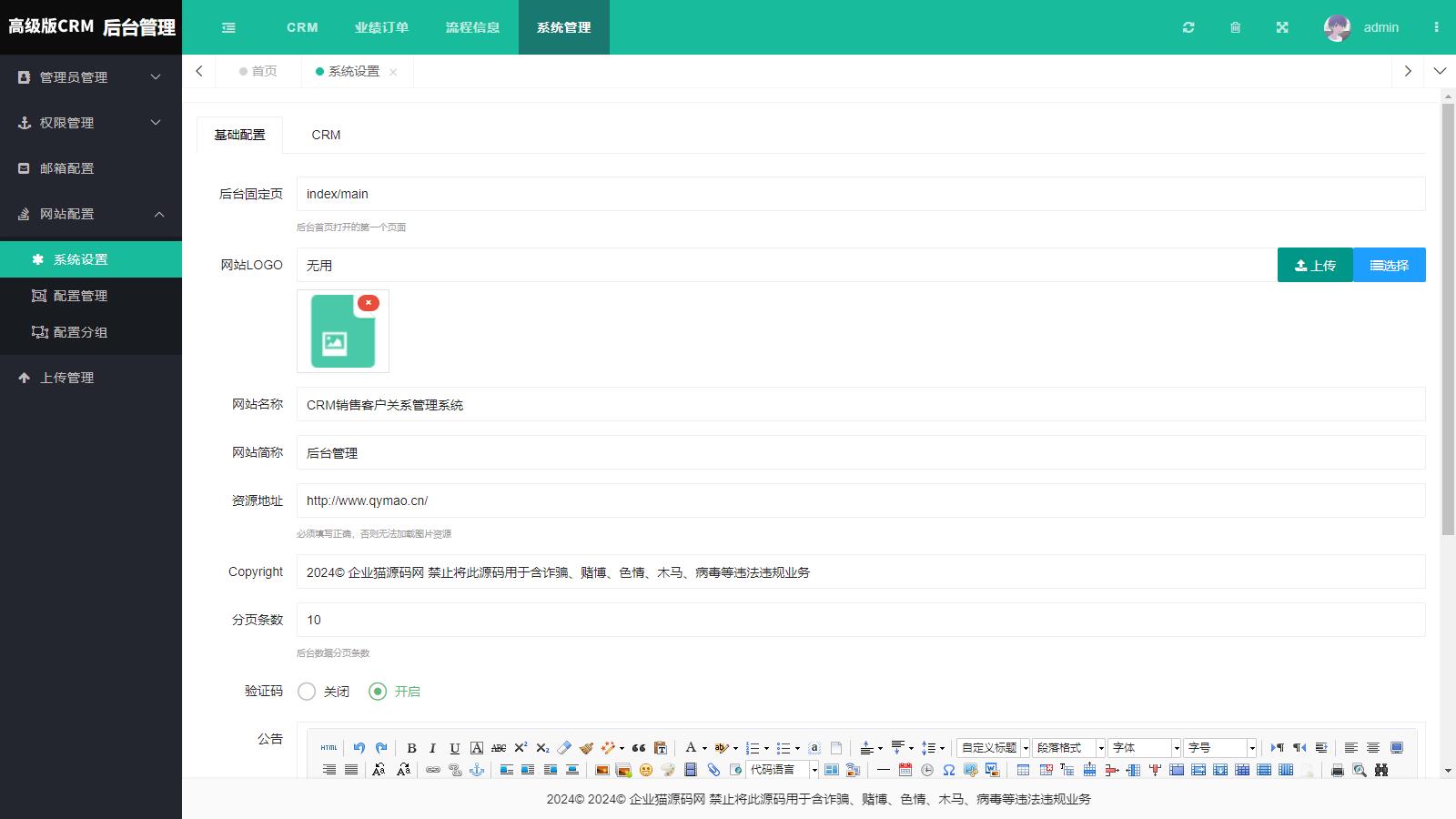1456x819 pixels.
Task: Open the 流程信息 menu item
Action: tap(471, 27)
